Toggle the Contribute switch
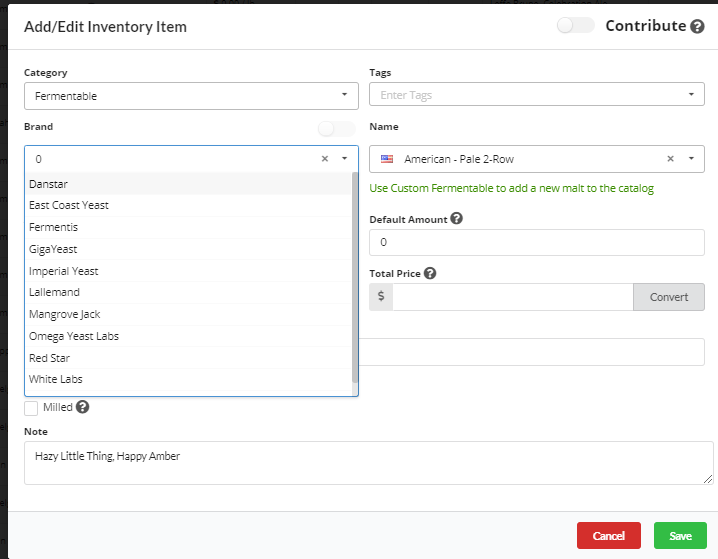The width and height of the screenshot is (718, 559). click(x=576, y=26)
